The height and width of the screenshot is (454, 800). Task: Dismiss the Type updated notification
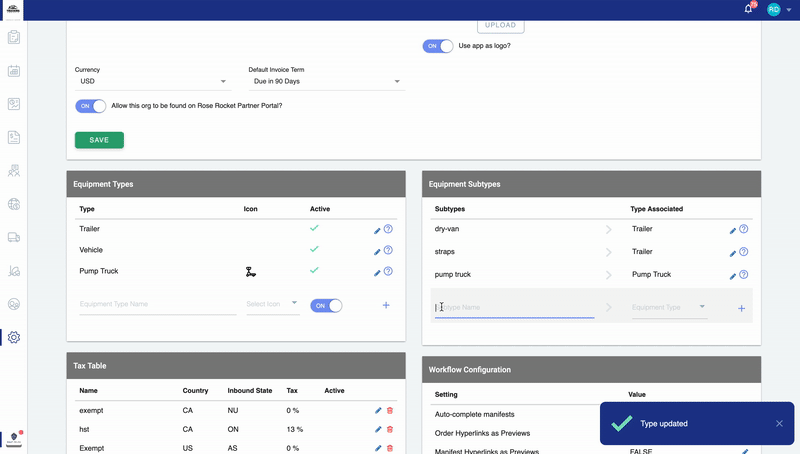(779, 423)
